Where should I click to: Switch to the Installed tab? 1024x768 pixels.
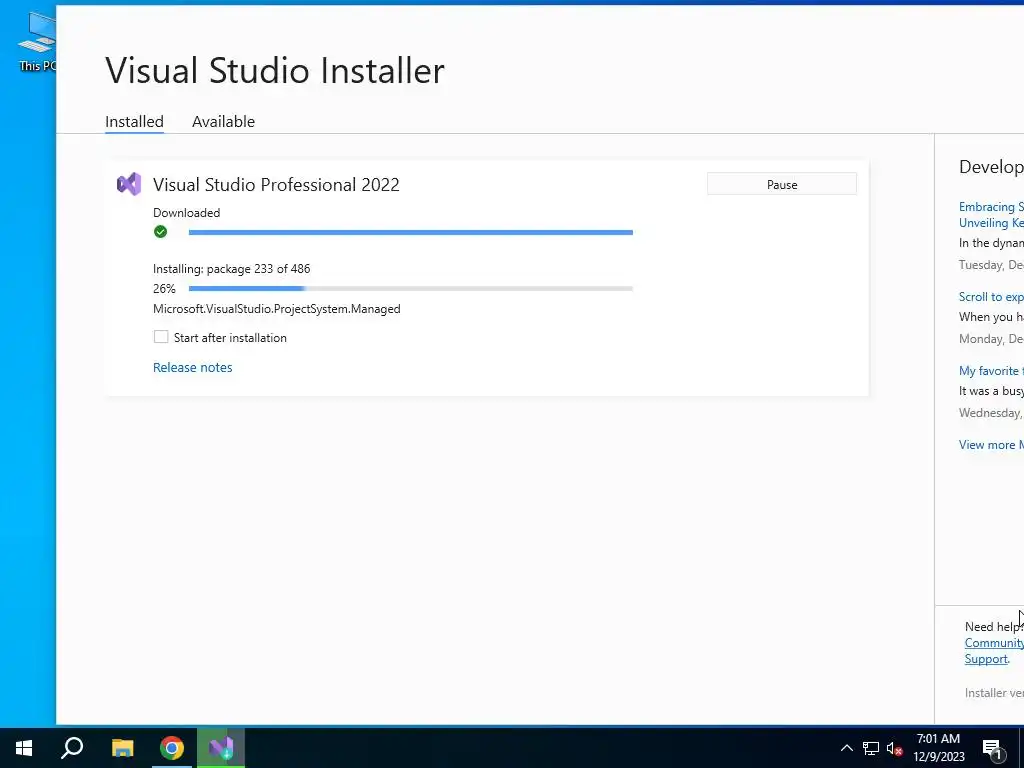[135, 121]
